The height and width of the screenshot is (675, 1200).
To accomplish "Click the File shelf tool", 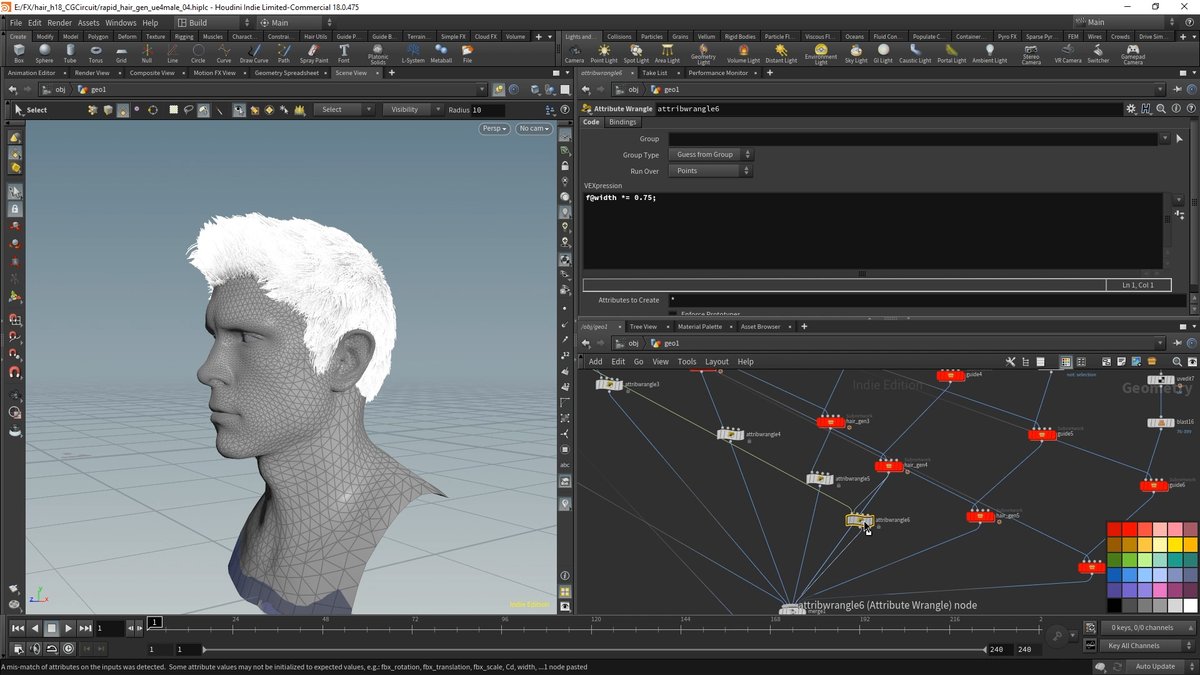I will click(467, 52).
